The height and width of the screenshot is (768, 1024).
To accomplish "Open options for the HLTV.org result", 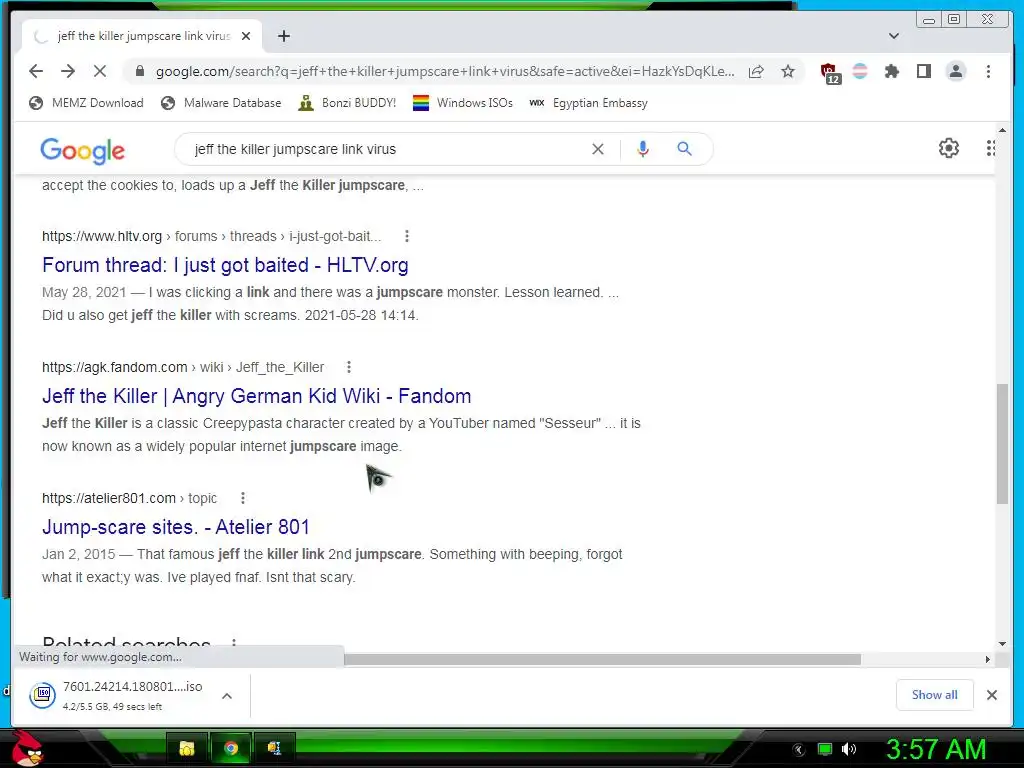I will click(407, 236).
